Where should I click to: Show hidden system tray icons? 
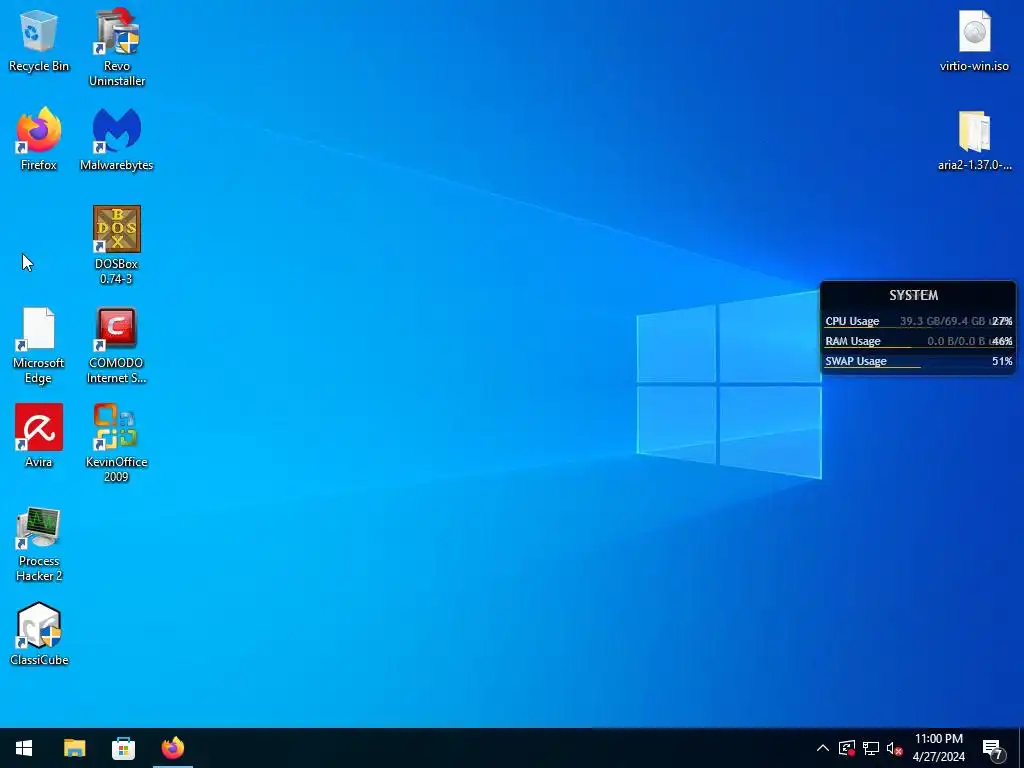click(x=823, y=748)
